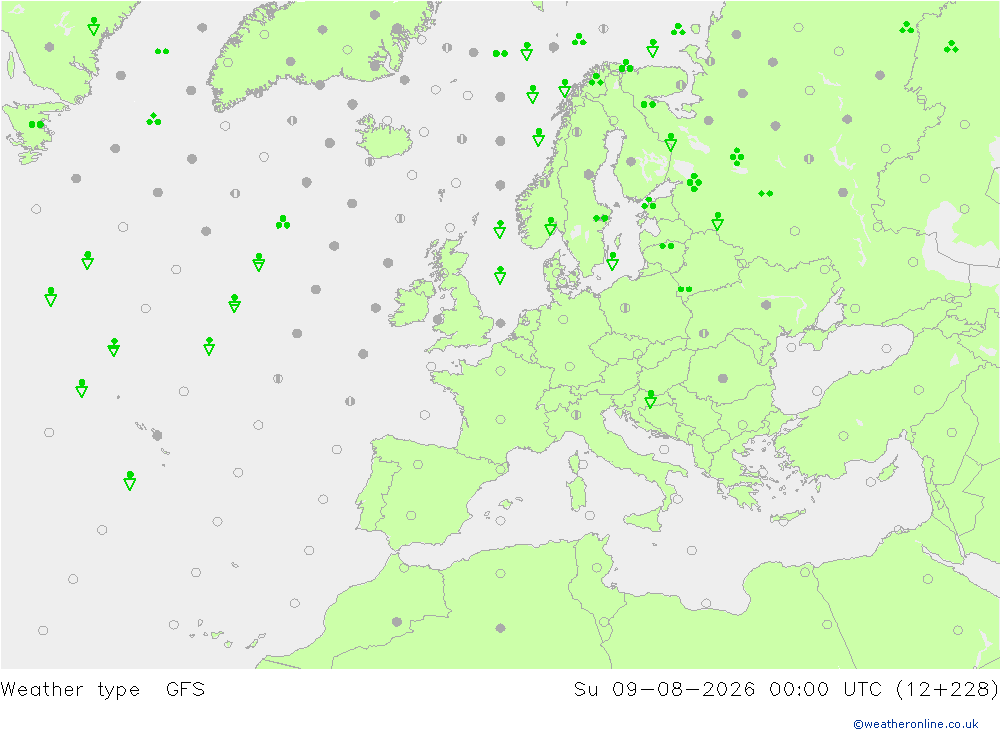The height and width of the screenshot is (733, 1000).
Task: Click the open clear-sky circle over Tunisia
Action: pos(596,568)
